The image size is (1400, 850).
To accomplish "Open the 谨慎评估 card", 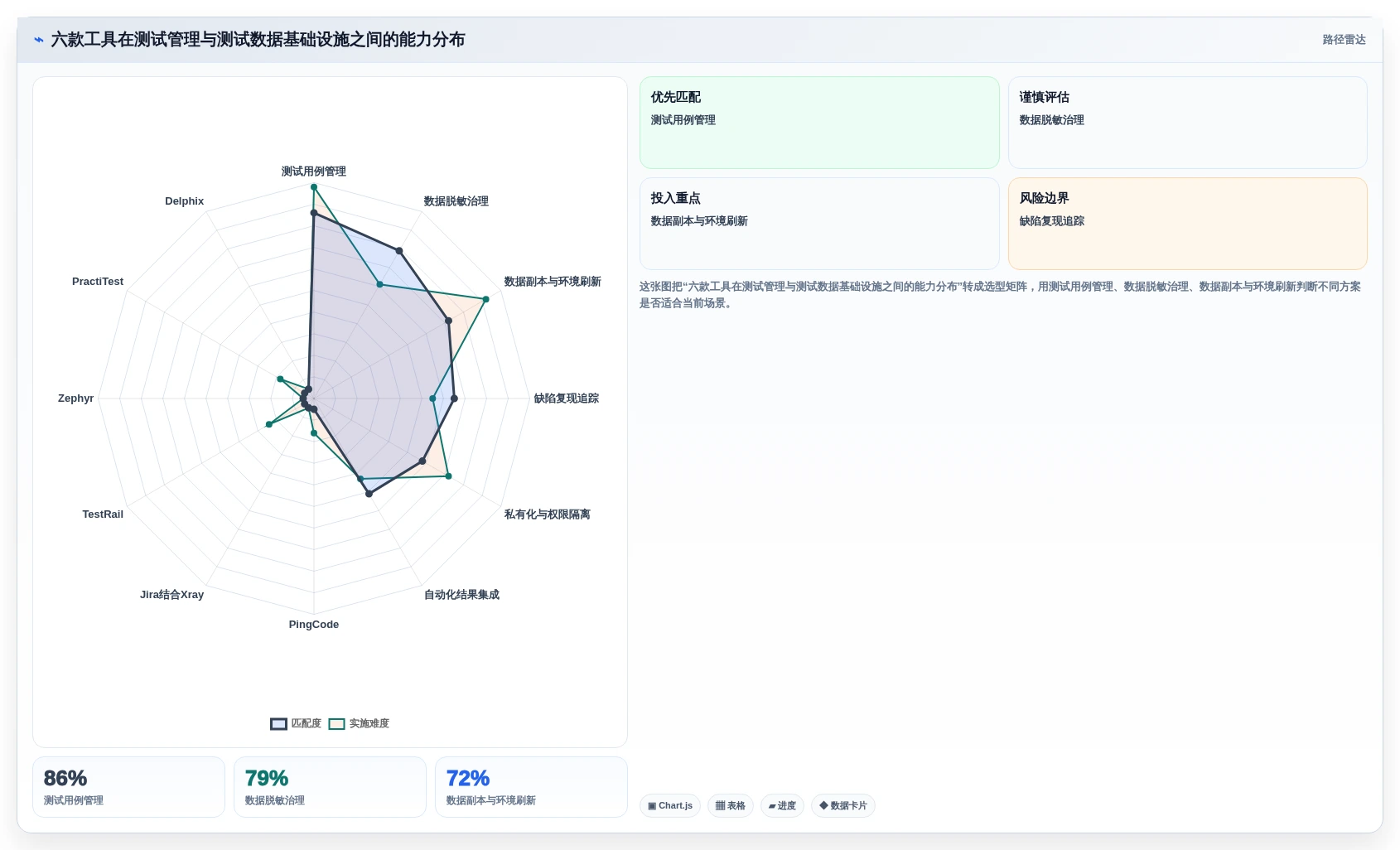I will tap(1187, 123).
